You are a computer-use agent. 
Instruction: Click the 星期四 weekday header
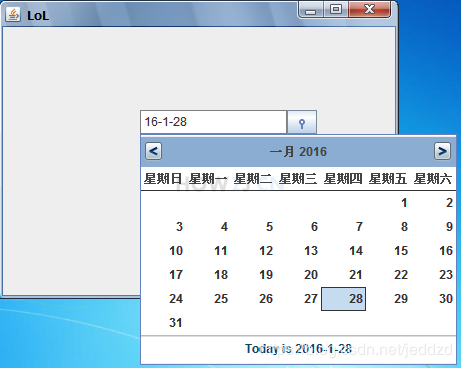coord(343,179)
